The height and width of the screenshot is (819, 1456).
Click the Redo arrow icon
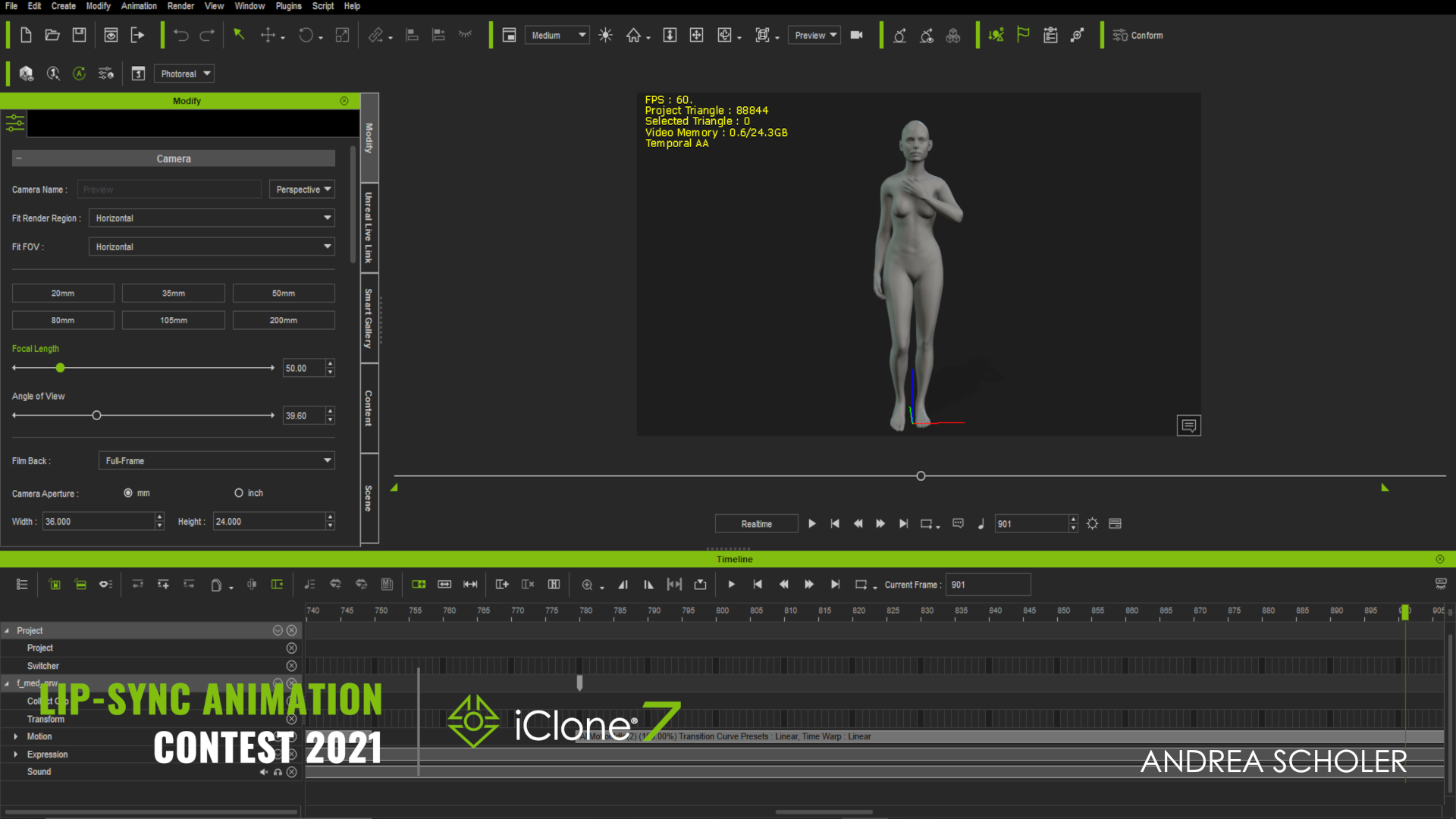(207, 35)
